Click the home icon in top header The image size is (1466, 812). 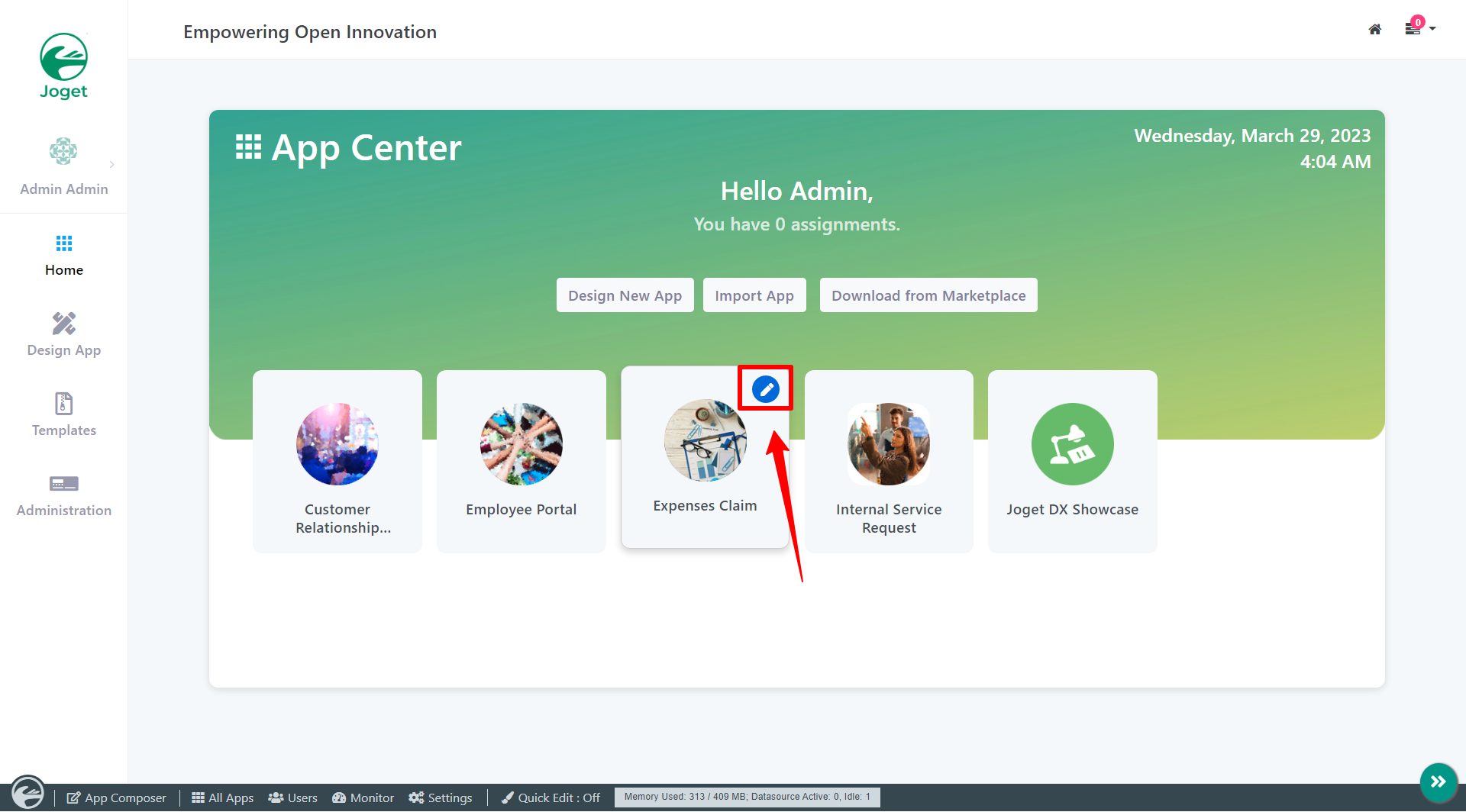(x=1375, y=29)
